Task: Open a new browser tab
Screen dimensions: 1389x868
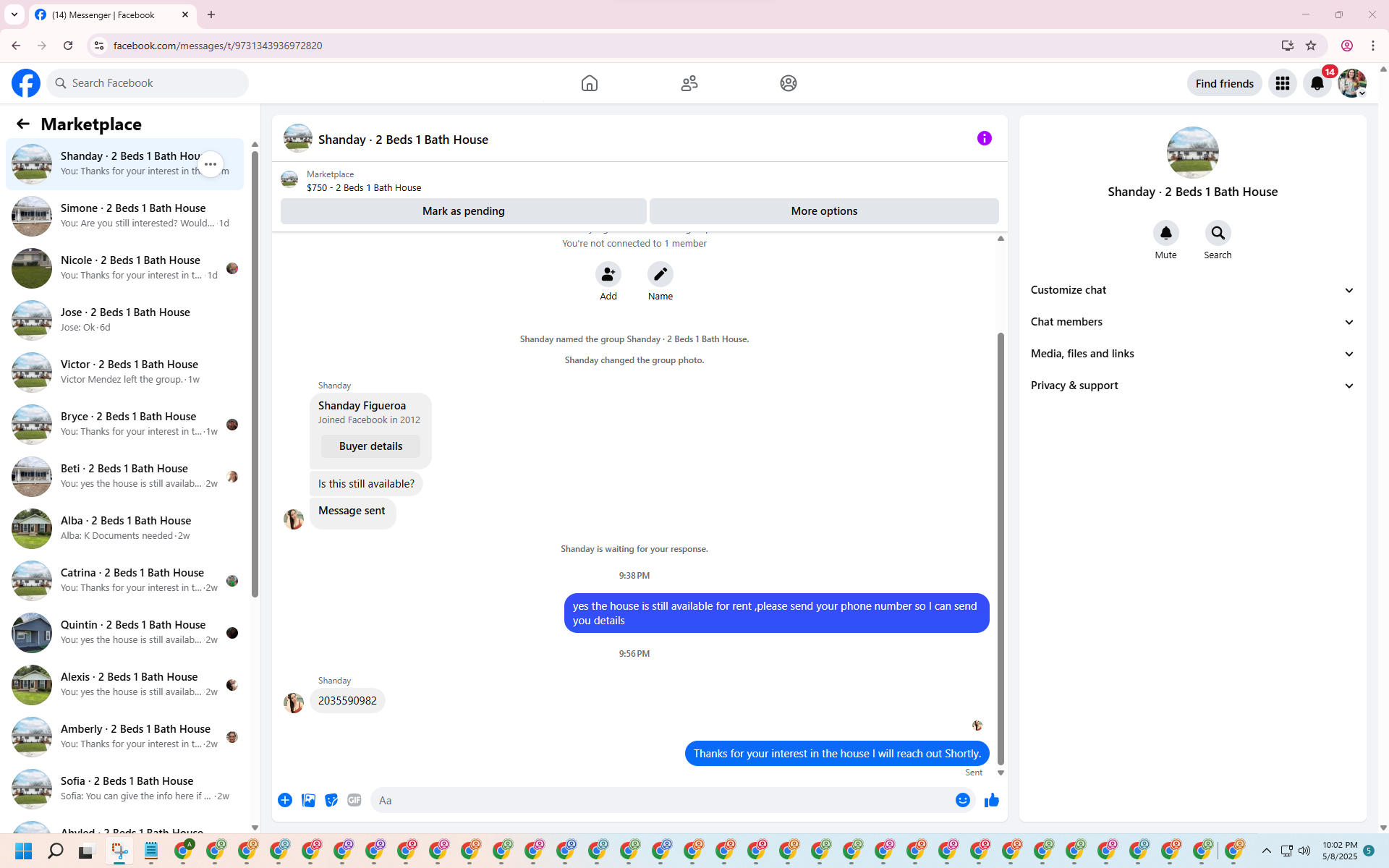Action: point(211,14)
